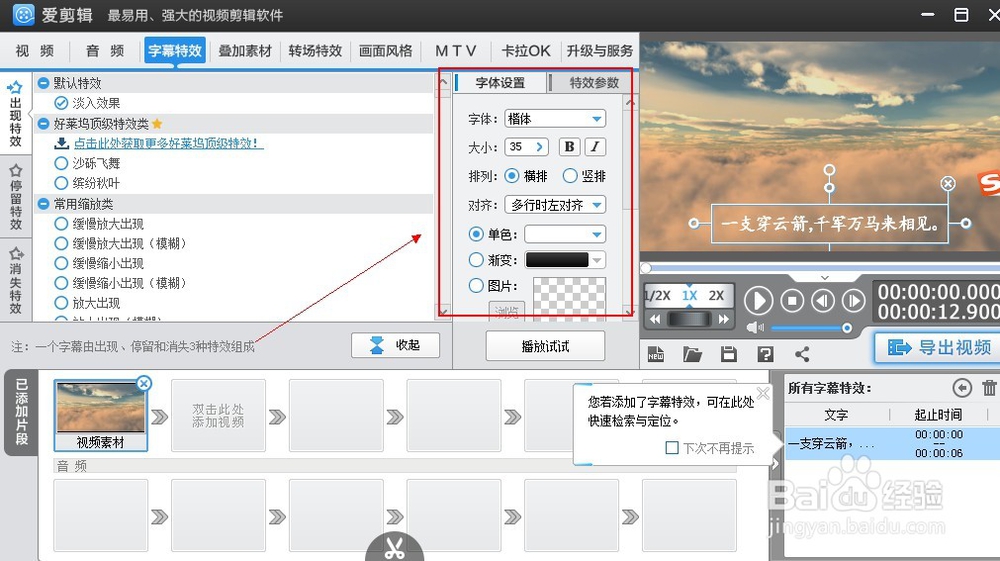Select the 消失特效 side tab
1000x561 pixels.
click(15, 280)
